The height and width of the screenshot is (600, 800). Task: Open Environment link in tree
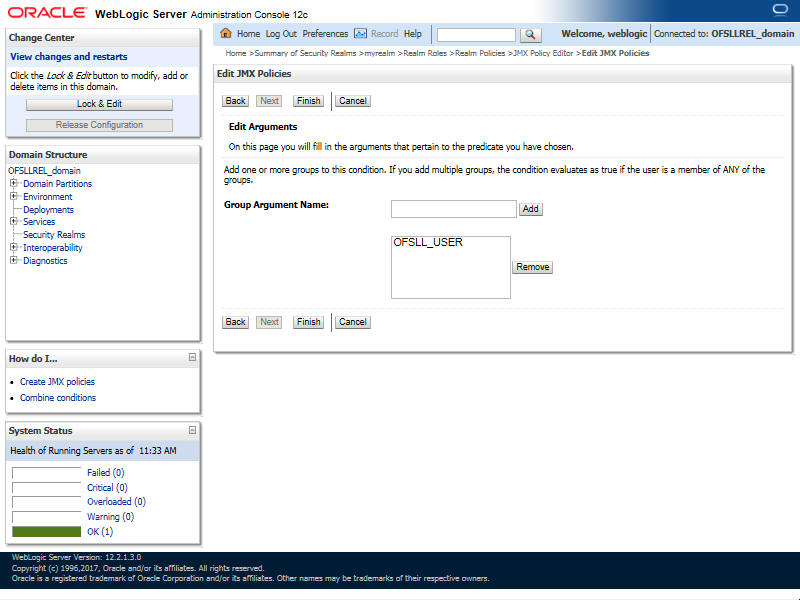(x=47, y=196)
